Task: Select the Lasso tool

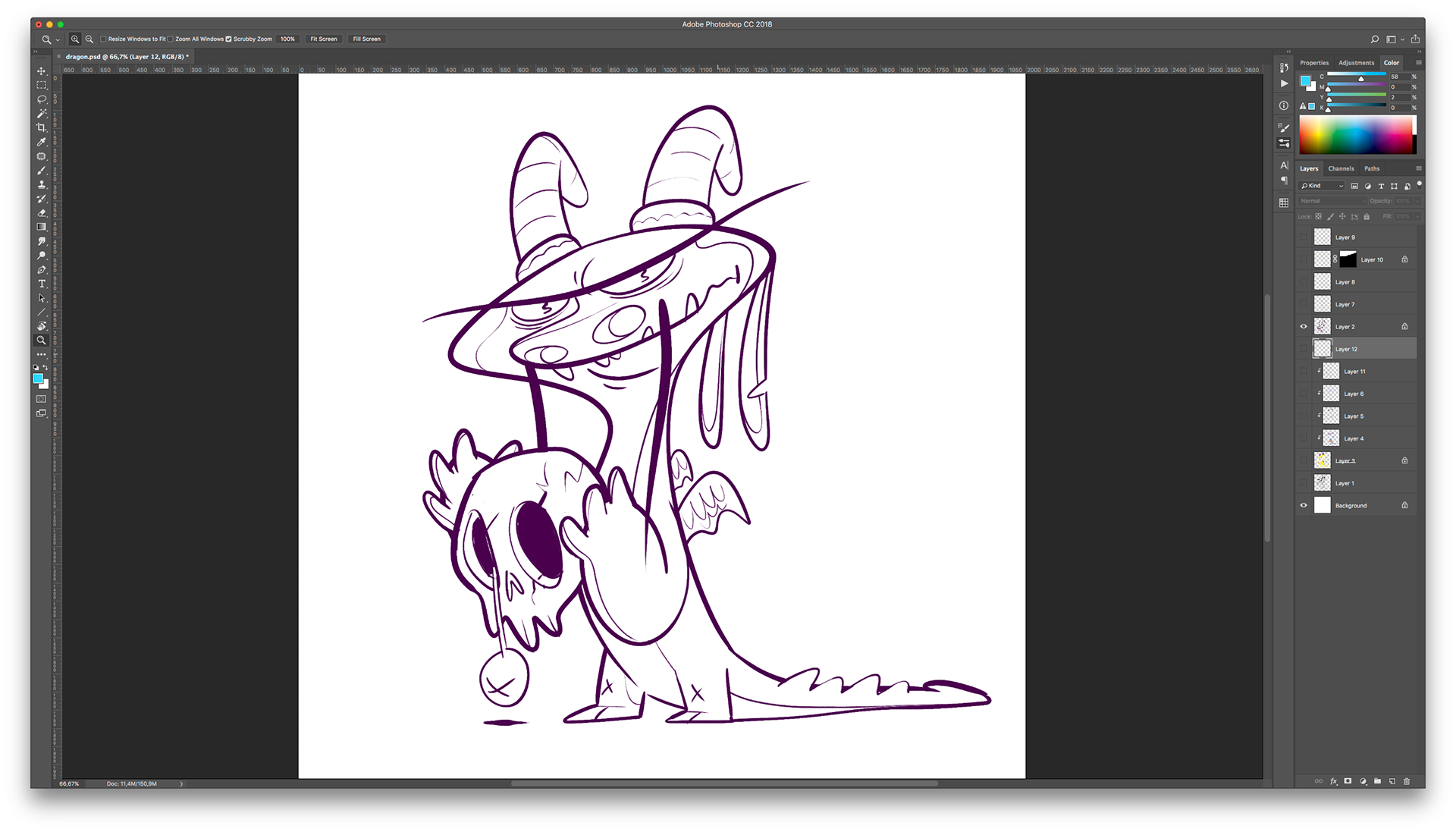Action: 42,99
